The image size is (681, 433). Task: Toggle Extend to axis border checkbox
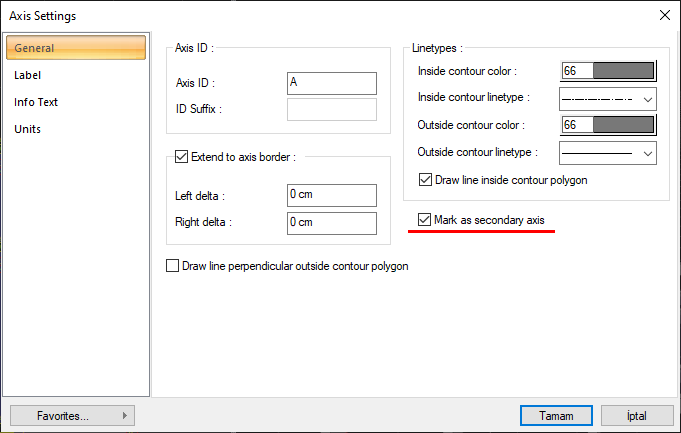tap(181, 156)
